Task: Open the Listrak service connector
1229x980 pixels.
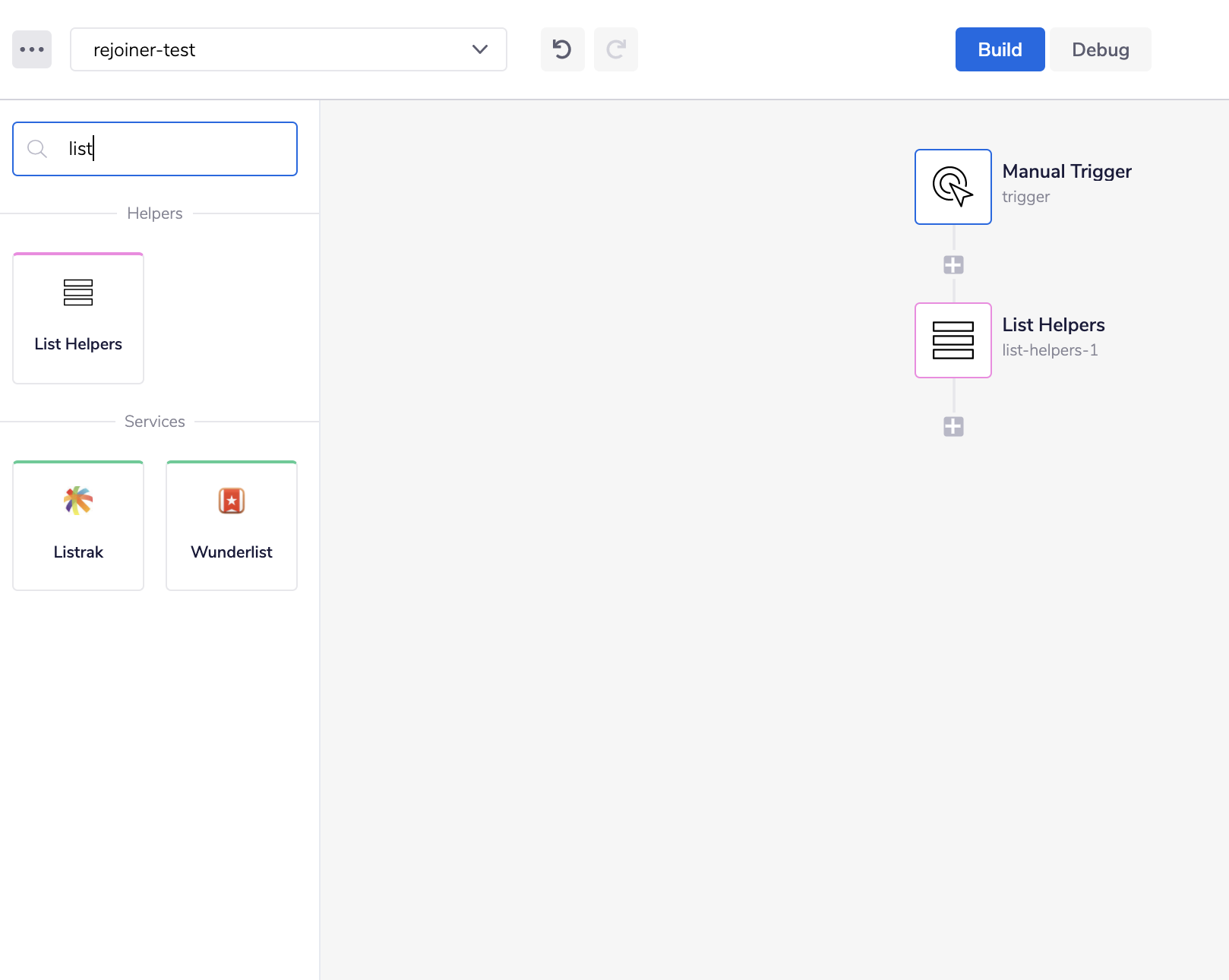Action: pos(77,524)
